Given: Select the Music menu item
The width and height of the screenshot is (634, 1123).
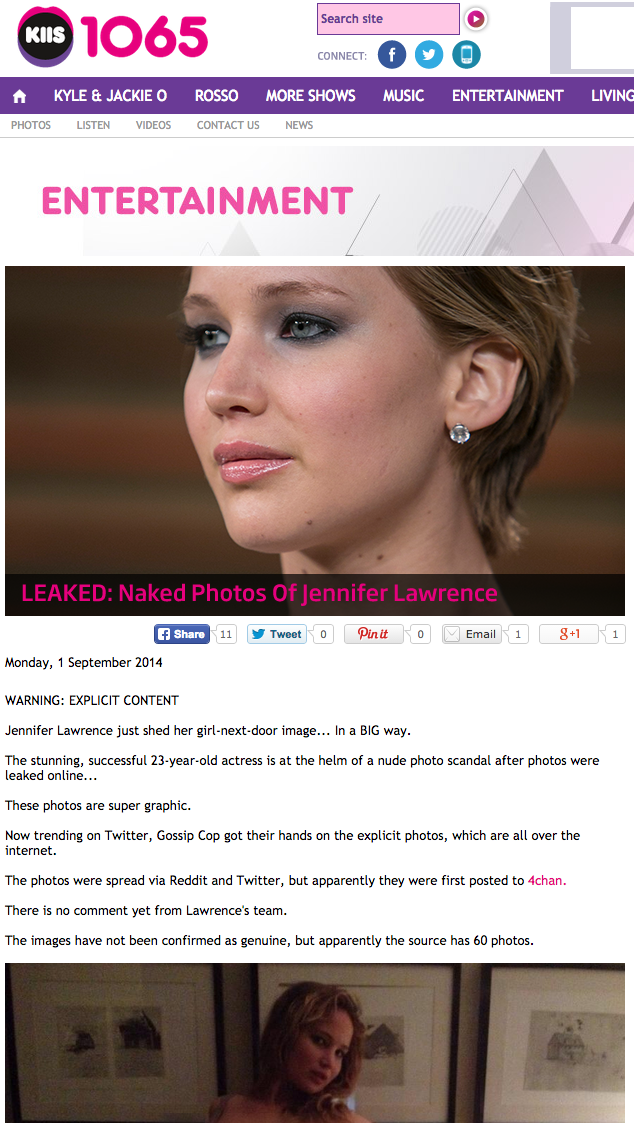Looking at the screenshot, I should tap(403, 96).
